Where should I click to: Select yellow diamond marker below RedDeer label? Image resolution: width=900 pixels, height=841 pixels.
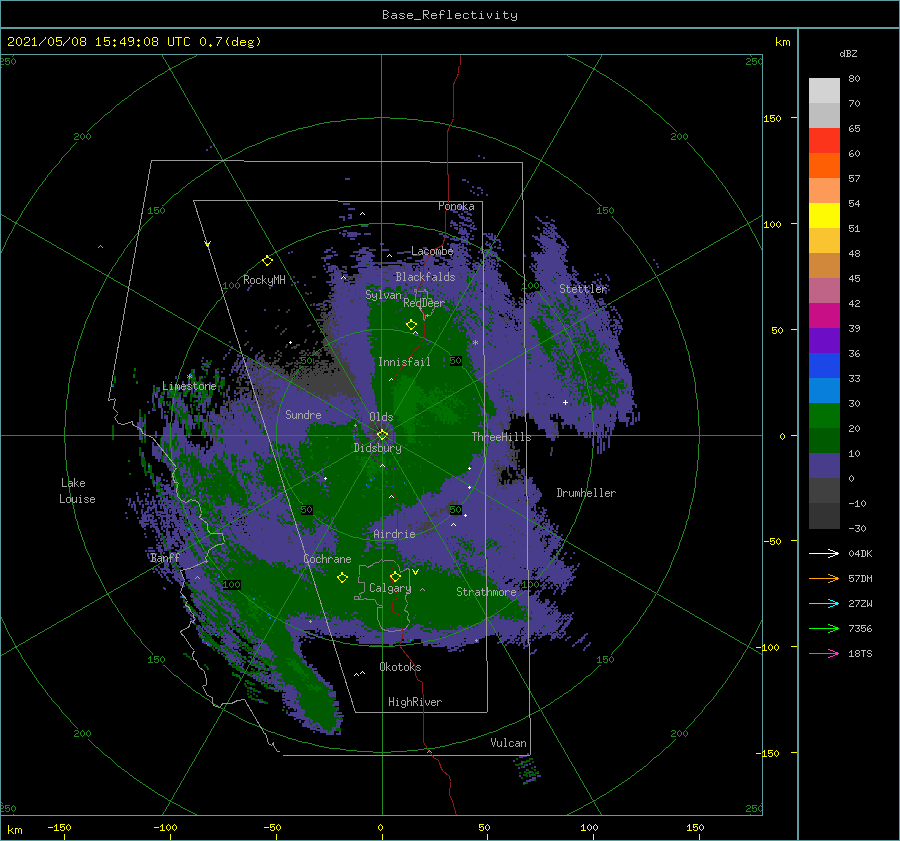(411, 325)
